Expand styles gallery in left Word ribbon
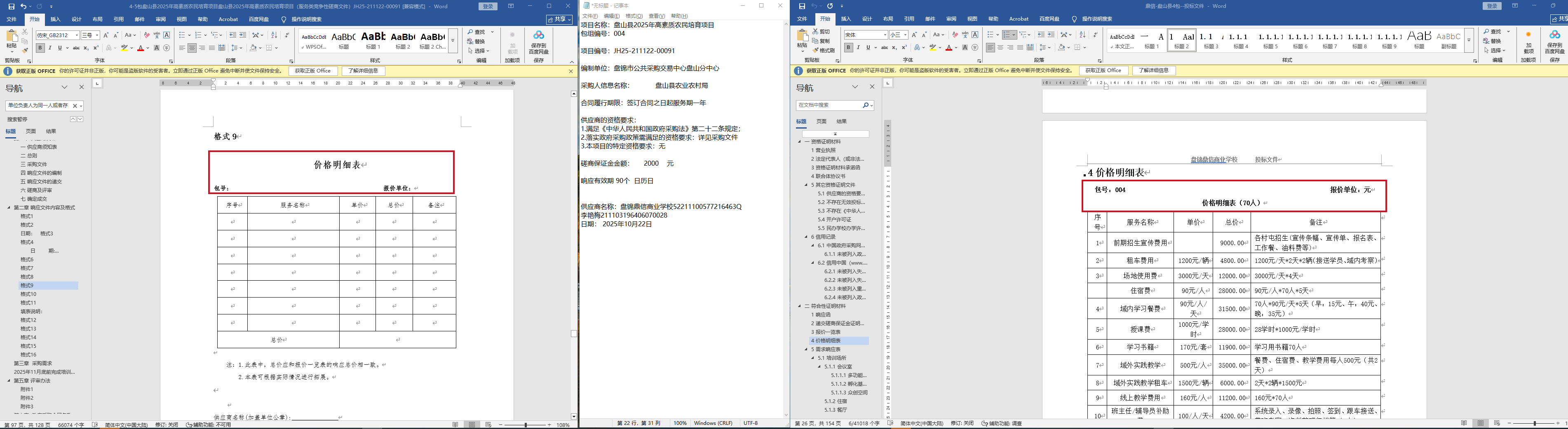 (x=453, y=41)
